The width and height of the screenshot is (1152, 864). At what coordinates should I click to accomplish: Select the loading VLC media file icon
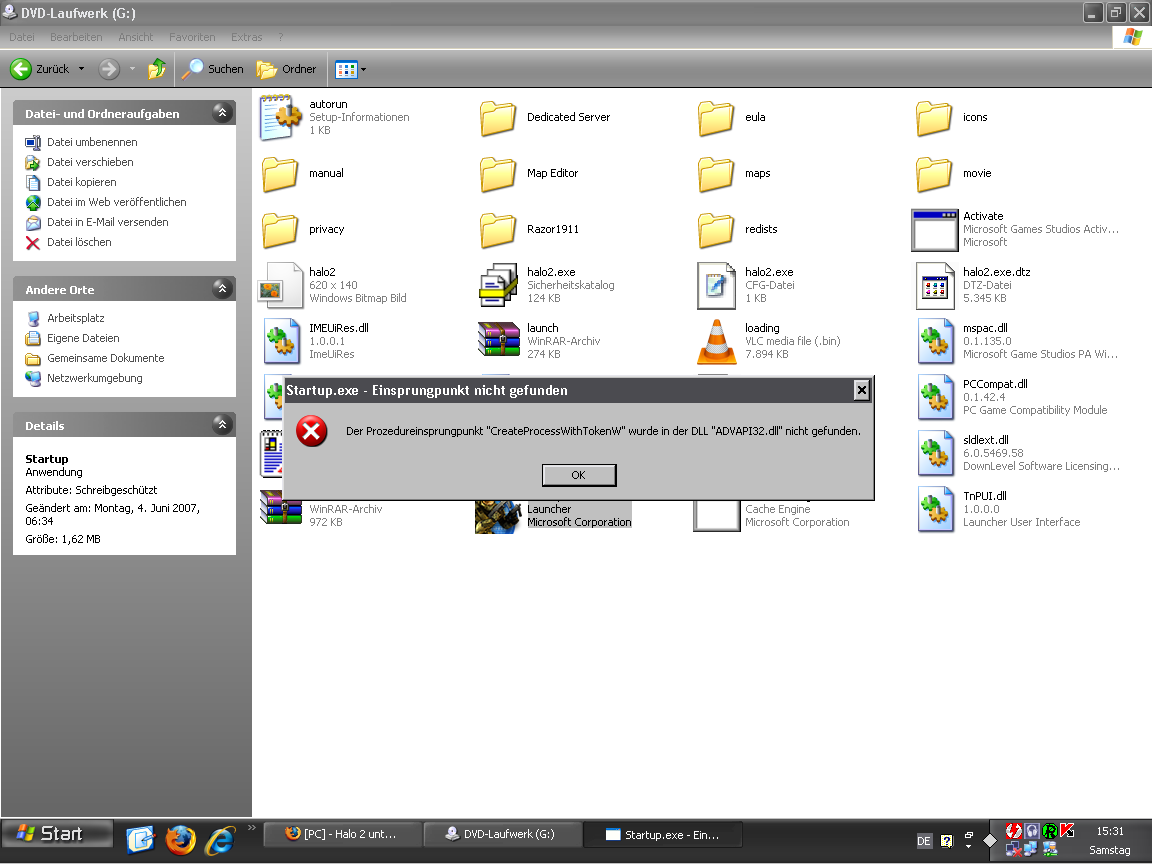pos(716,342)
